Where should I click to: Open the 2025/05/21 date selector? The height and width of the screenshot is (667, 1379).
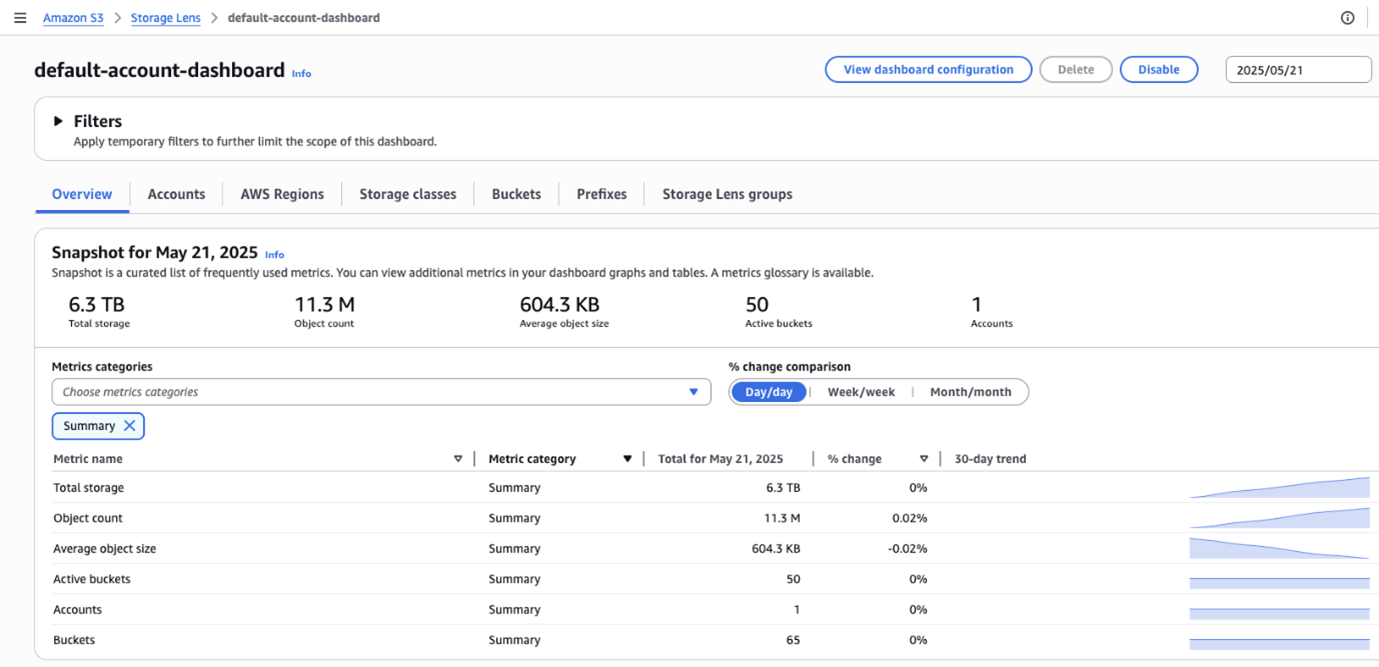1298,70
